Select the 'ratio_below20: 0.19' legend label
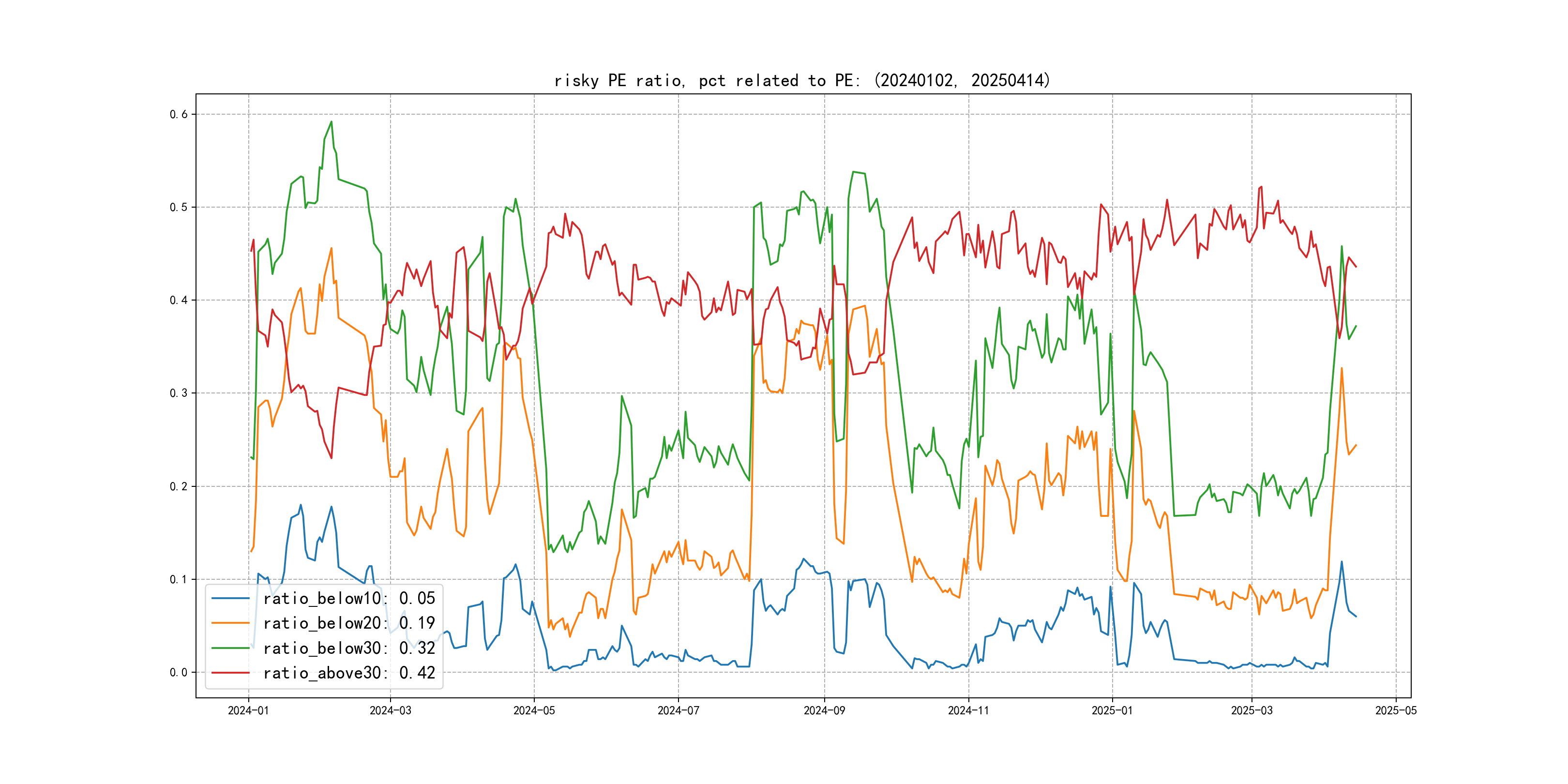Viewport: 1568px width, 784px height. click(x=349, y=623)
